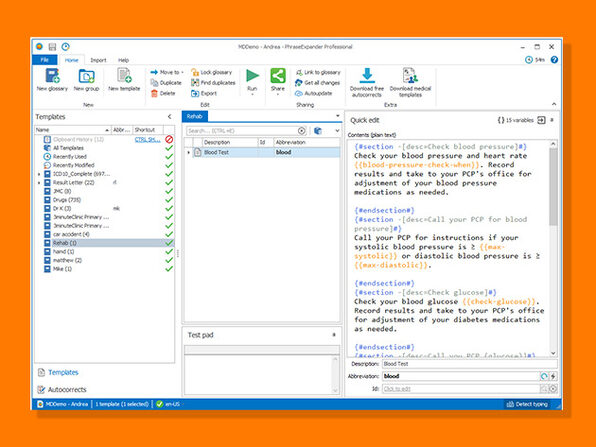Screen dimensions: 596x447
Task: Open the File menu
Action: pyautogui.click(x=44, y=60)
